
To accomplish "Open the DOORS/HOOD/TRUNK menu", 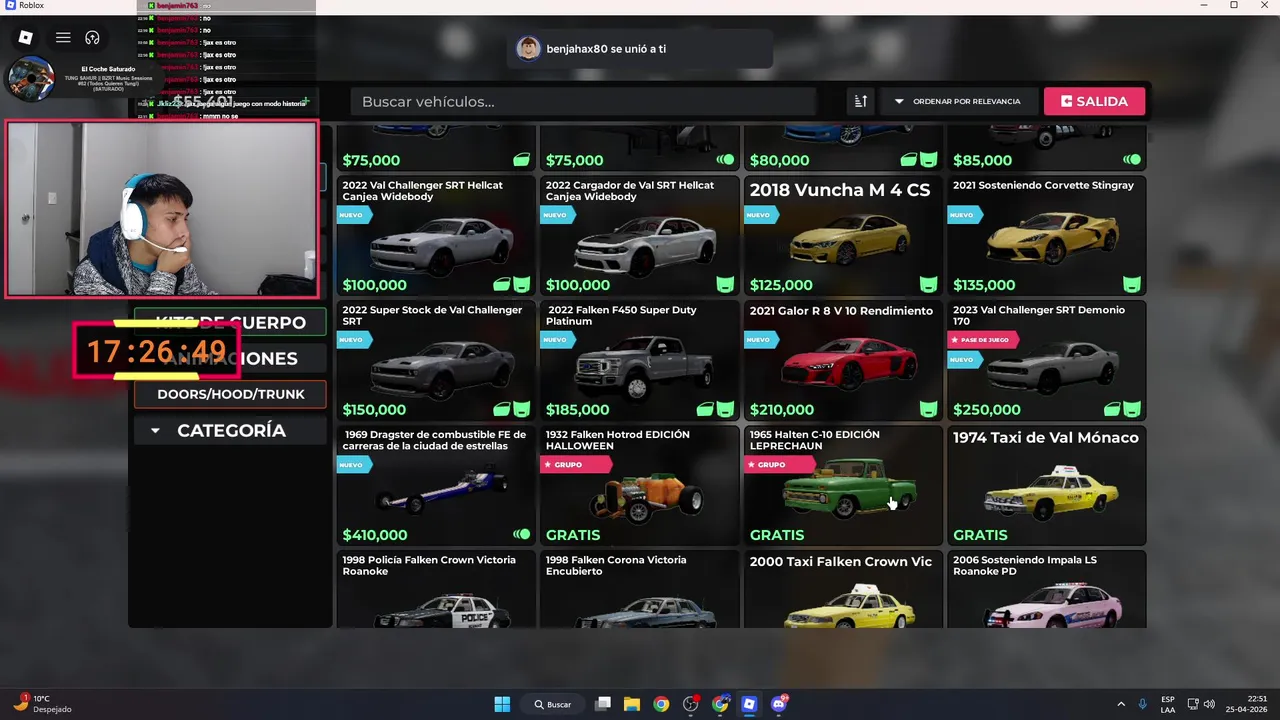I will [x=230, y=394].
